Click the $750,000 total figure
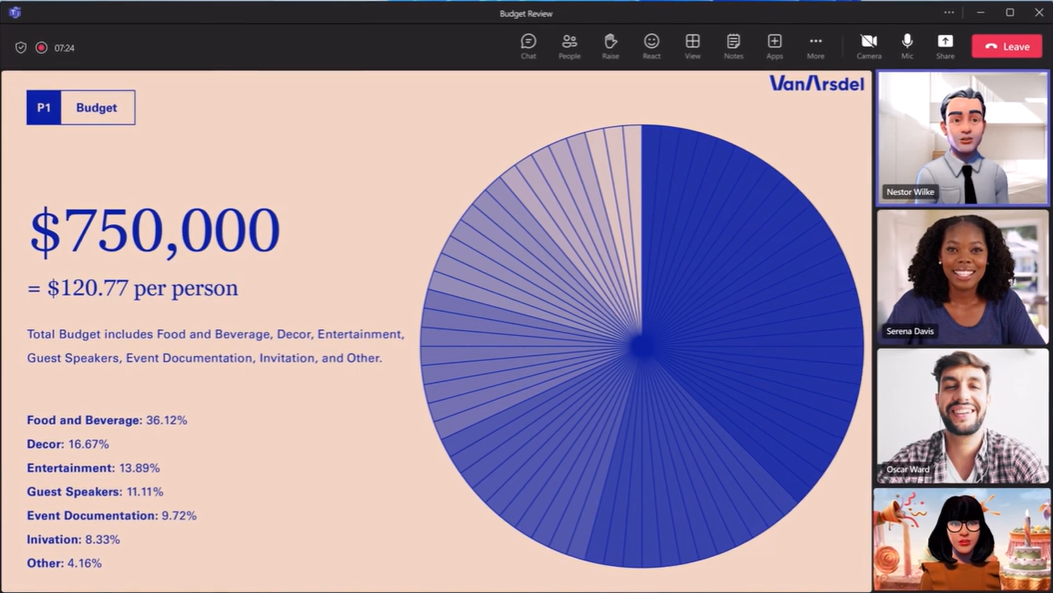The image size is (1053, 593). point(154,232)
